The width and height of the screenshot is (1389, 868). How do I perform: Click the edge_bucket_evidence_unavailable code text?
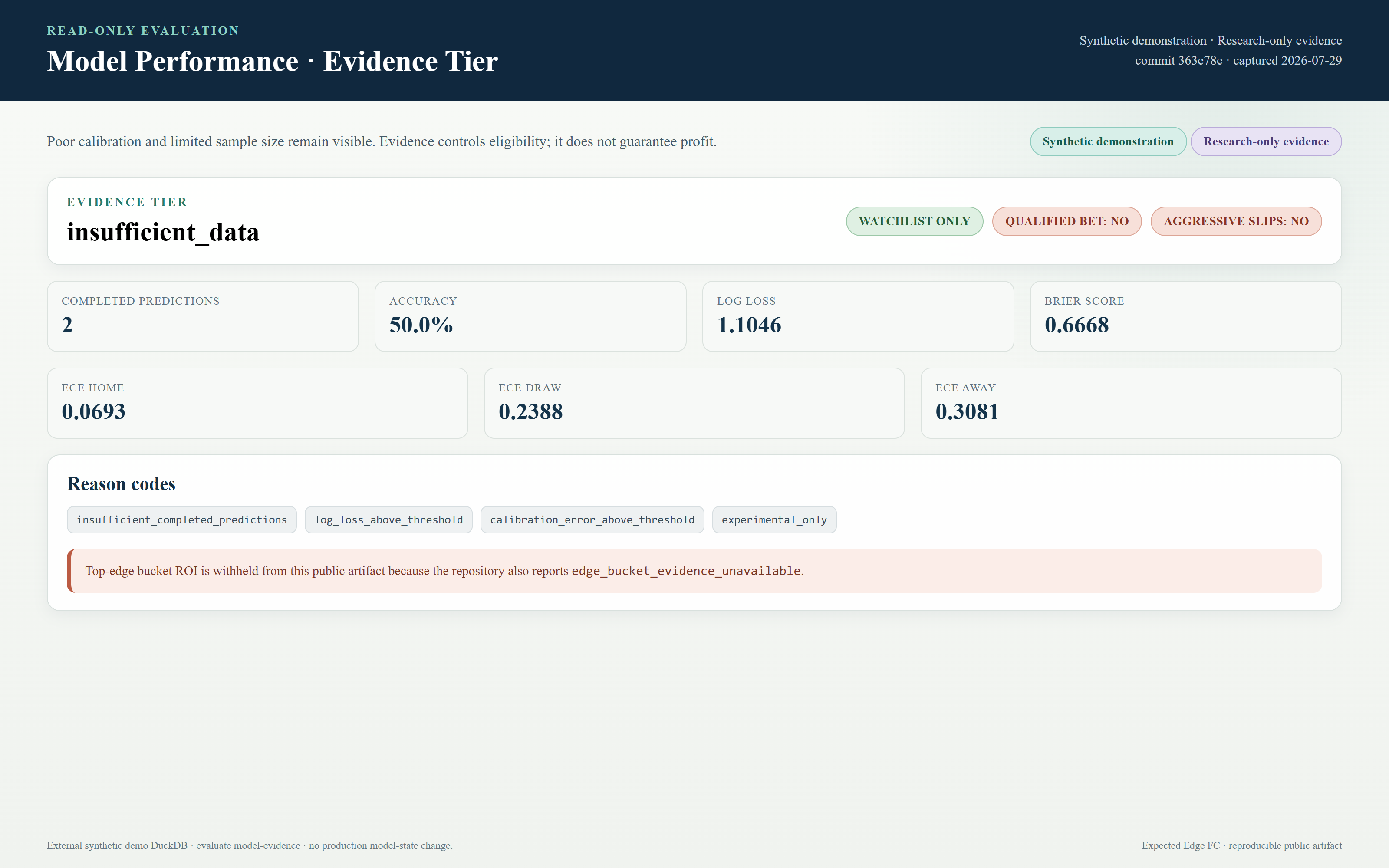(686, 571)
